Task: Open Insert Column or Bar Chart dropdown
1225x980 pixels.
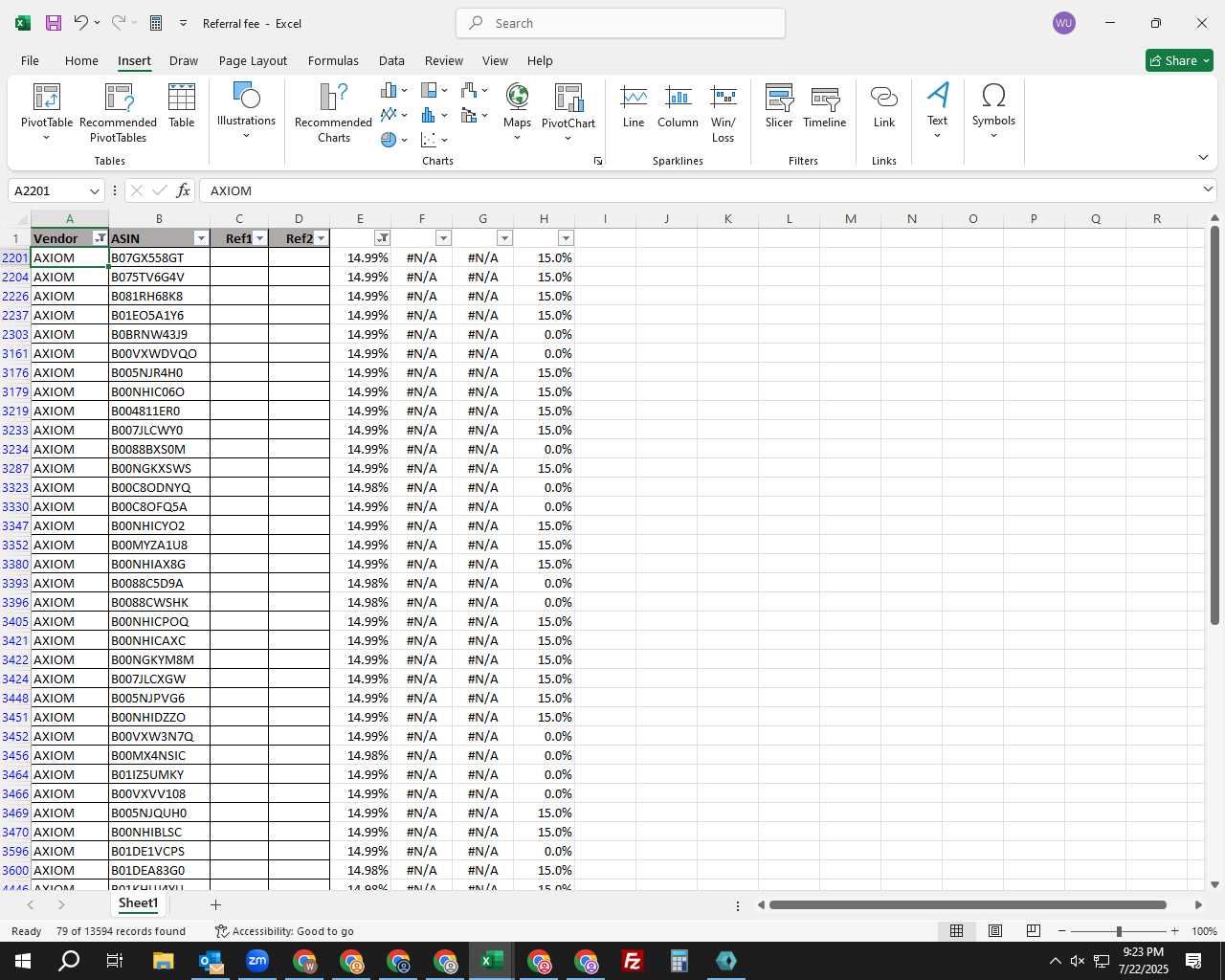Action: tap(393, 90)
